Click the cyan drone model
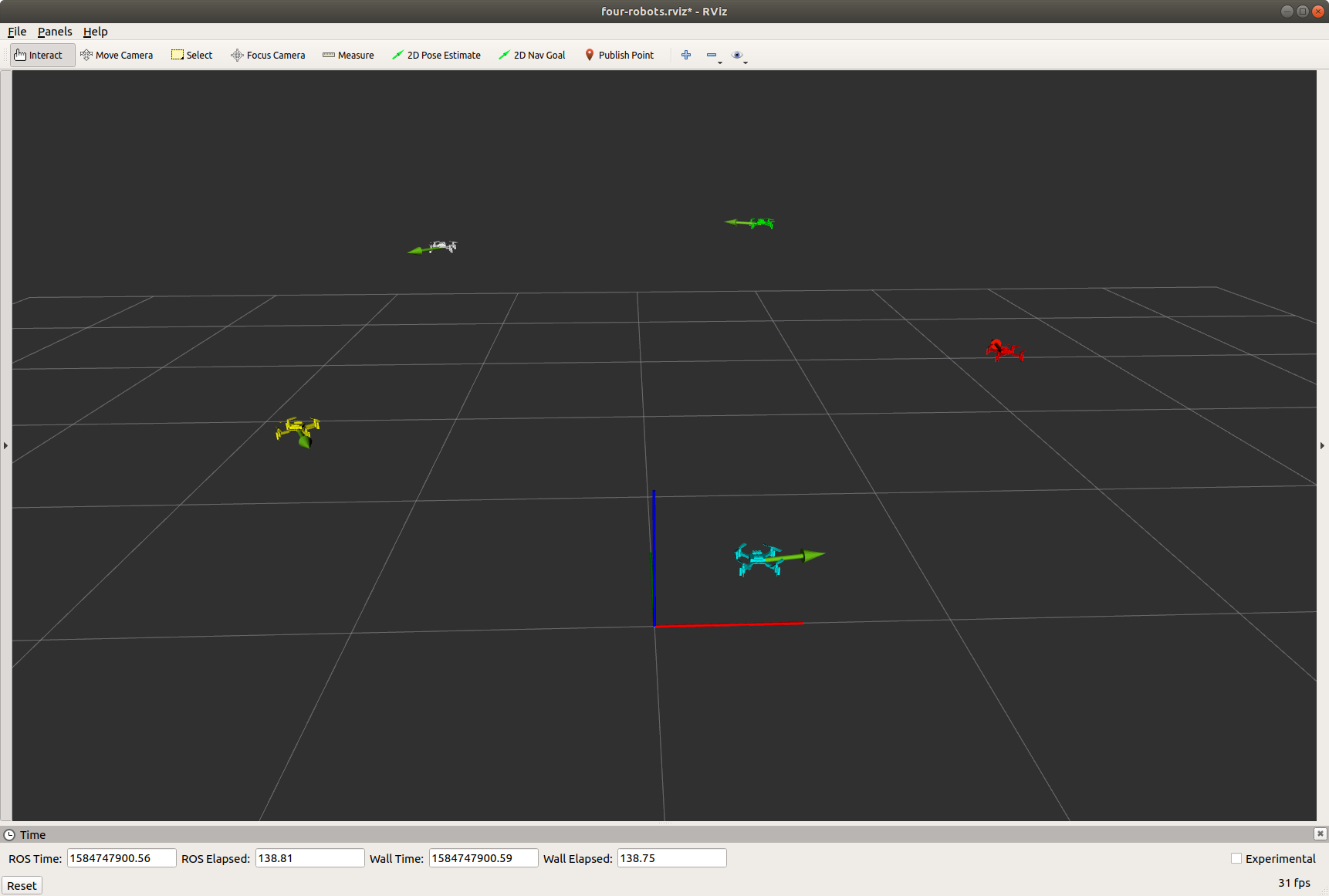 click(759, 560)
